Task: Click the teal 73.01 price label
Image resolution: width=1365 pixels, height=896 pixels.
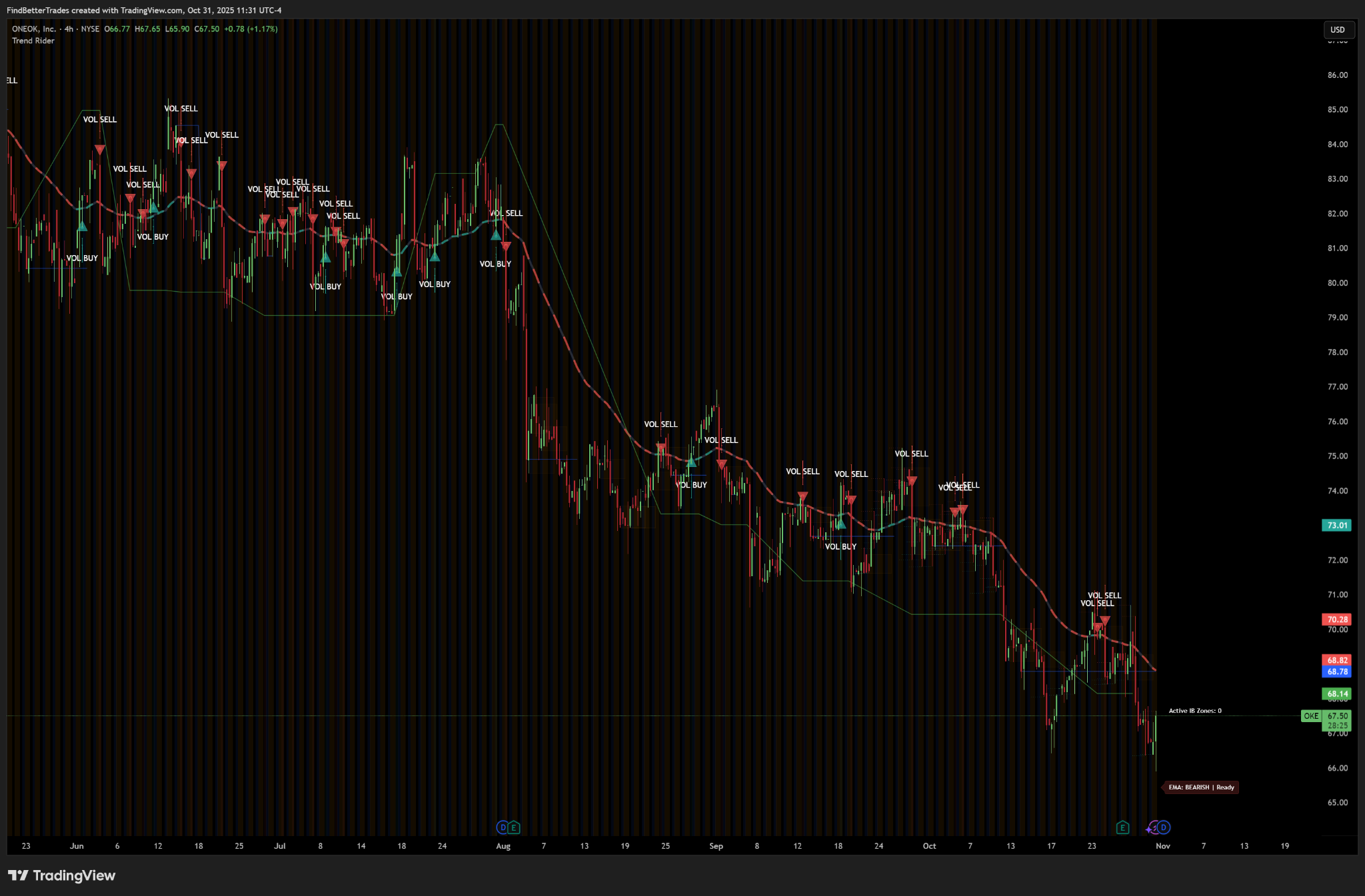Action: 1336,525
